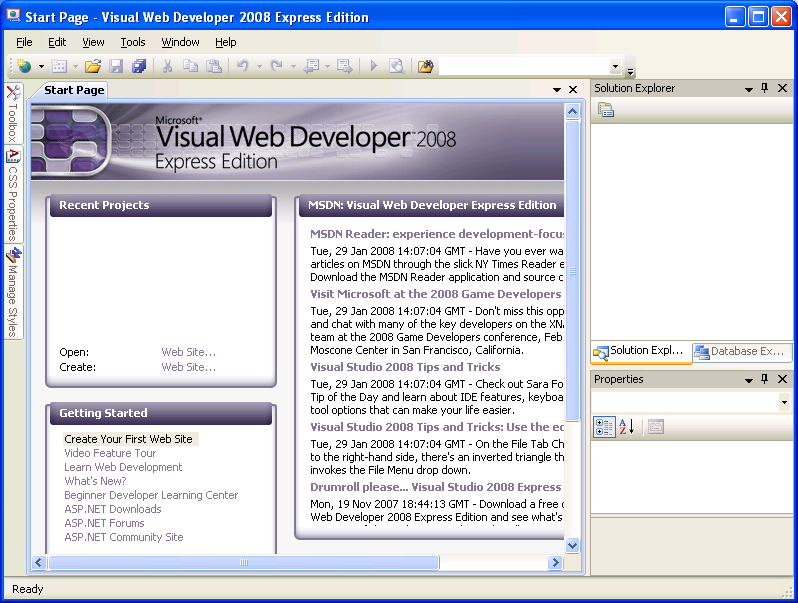Click the New Web Site toolbar icon
Screen dimensions: 798x603
tap(24, 66)
